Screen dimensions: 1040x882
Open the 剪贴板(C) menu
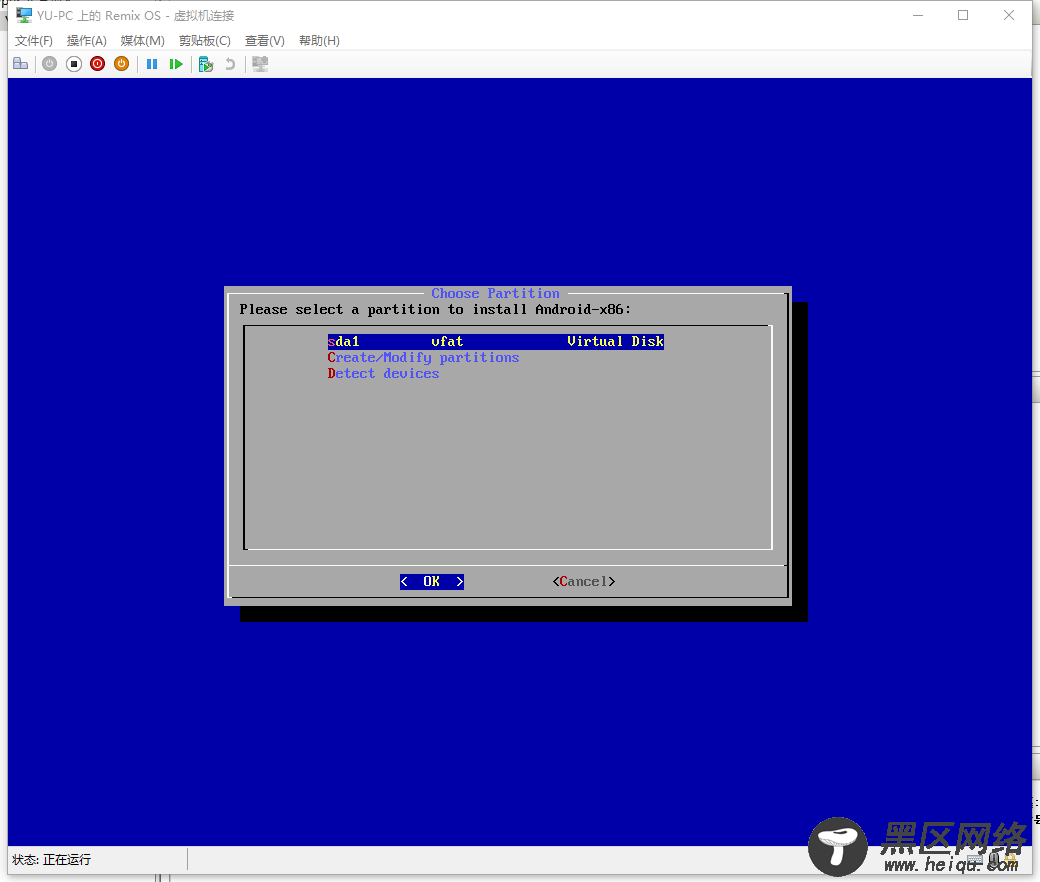coord(205,40)
